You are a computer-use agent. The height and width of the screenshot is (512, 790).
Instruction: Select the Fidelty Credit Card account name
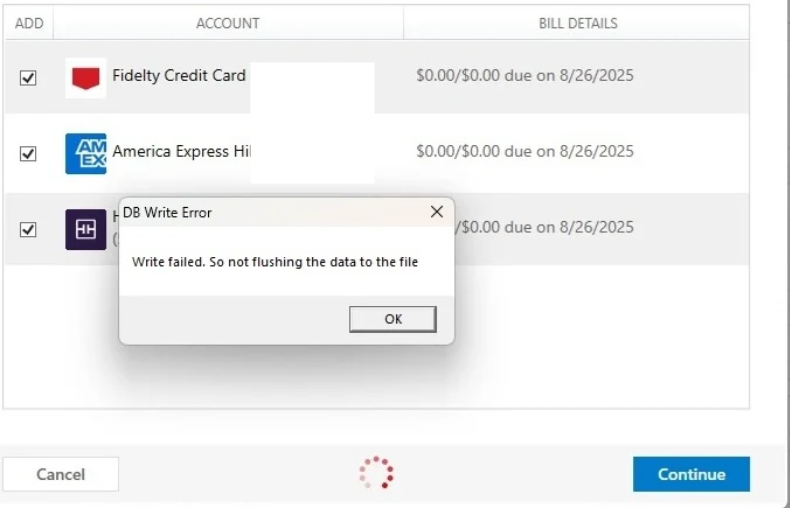pos(179,76)
